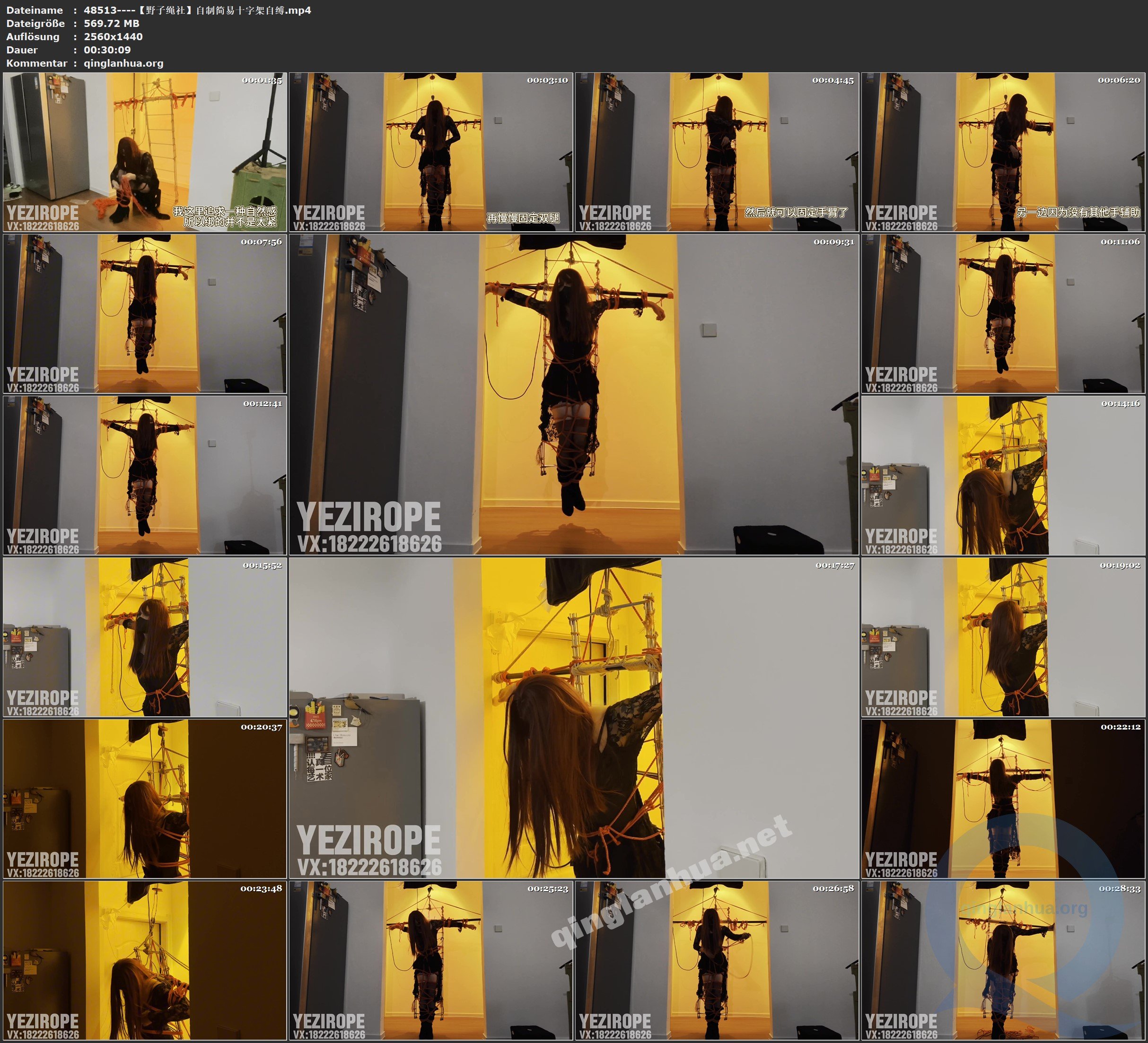Click the Dateiname mp4 file name text
Viewport: 1148px width, 1043px height.
coord(197,10)
